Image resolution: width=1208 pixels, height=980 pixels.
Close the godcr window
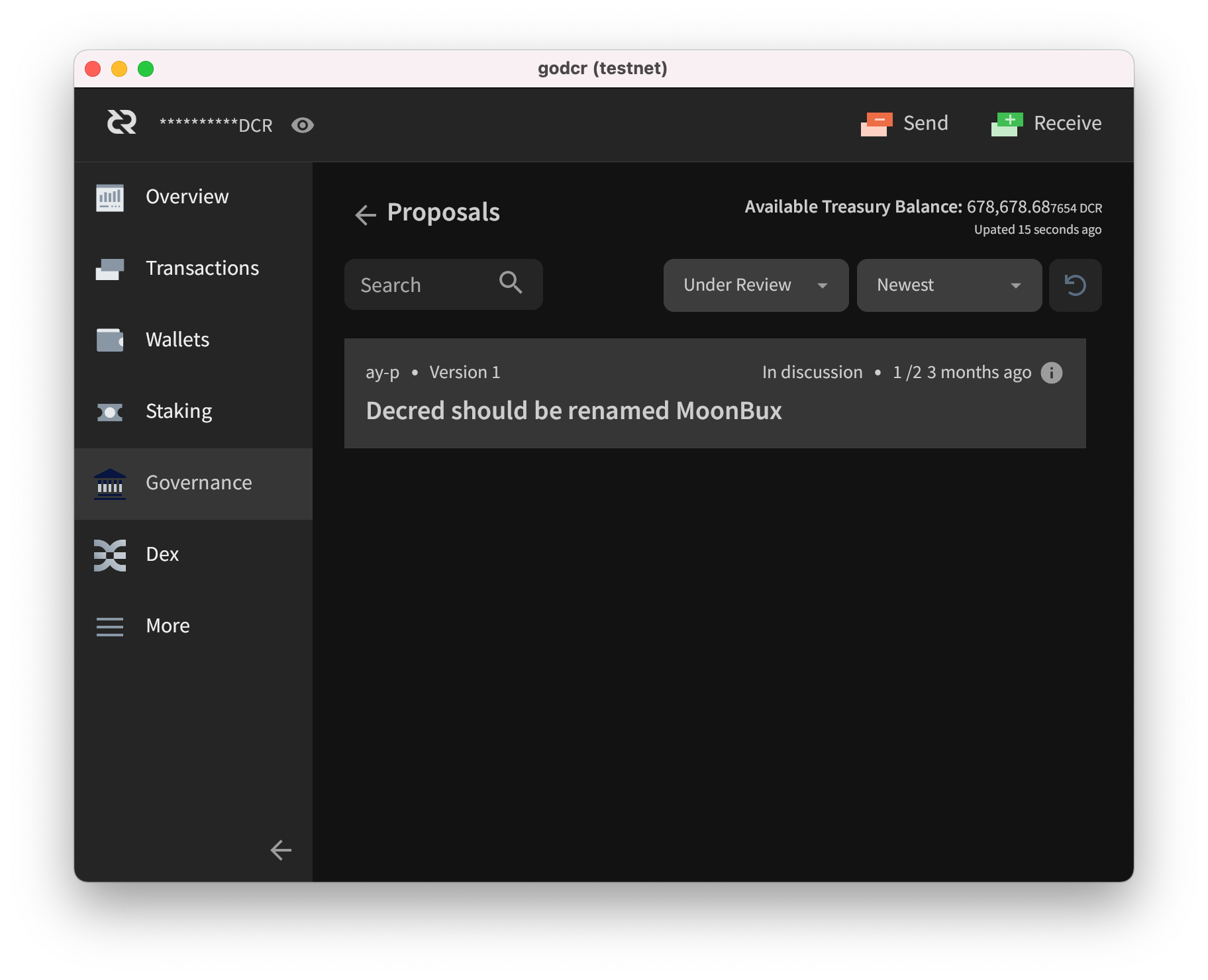[93, 69]
